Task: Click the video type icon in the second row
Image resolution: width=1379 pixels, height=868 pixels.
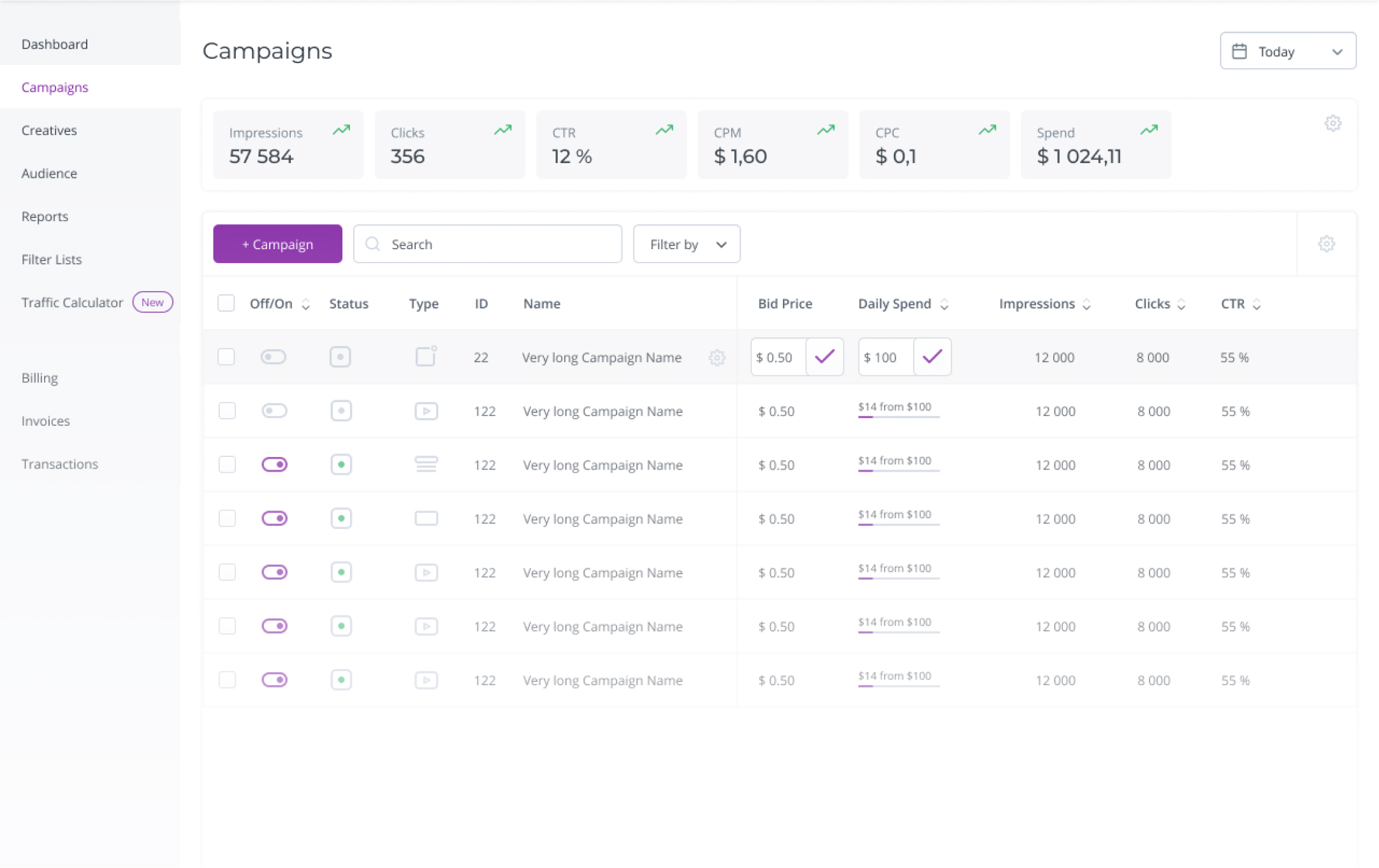Action: [426, 411]
